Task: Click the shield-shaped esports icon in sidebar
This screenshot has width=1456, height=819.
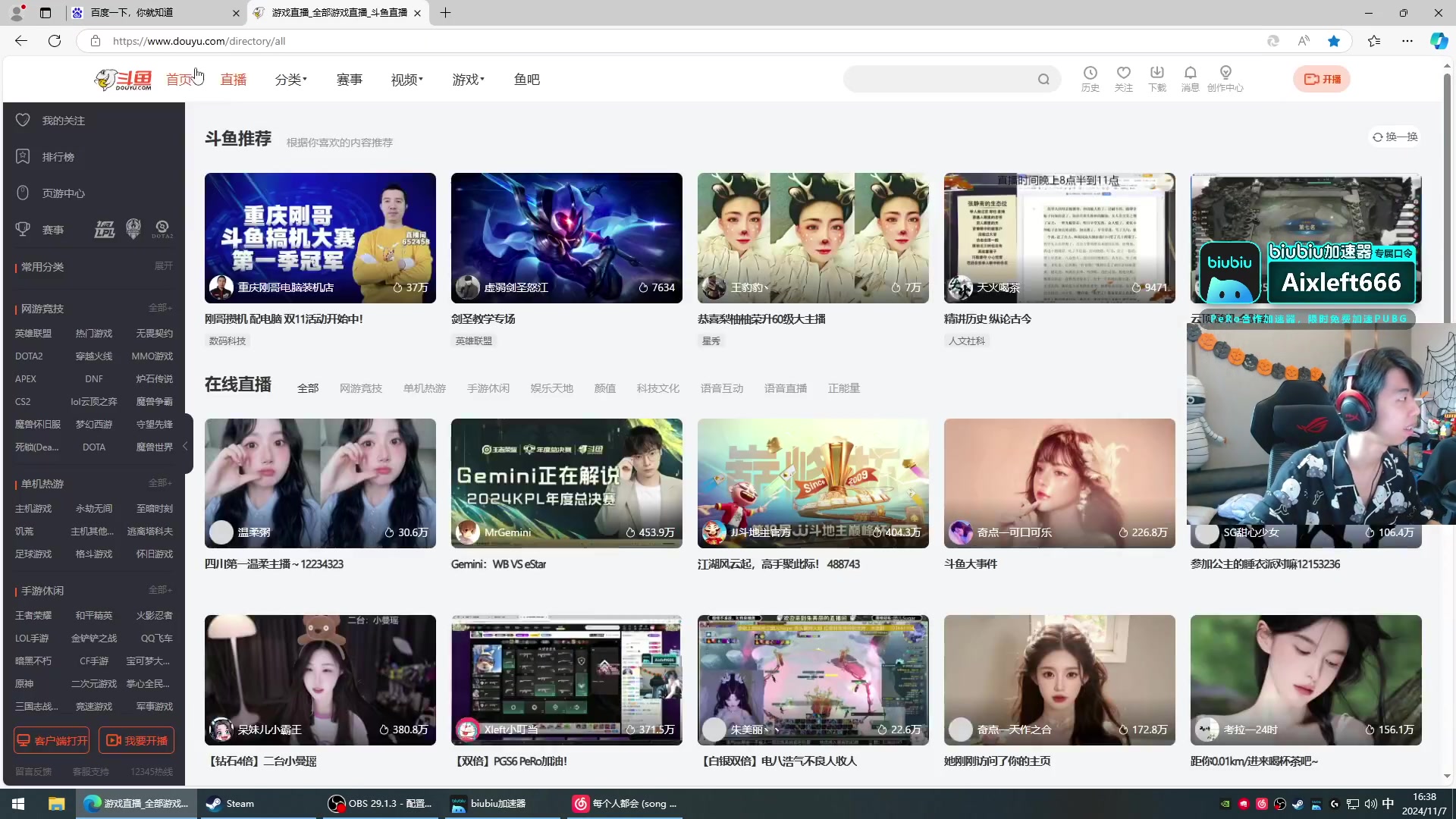Action: [133, 228]
